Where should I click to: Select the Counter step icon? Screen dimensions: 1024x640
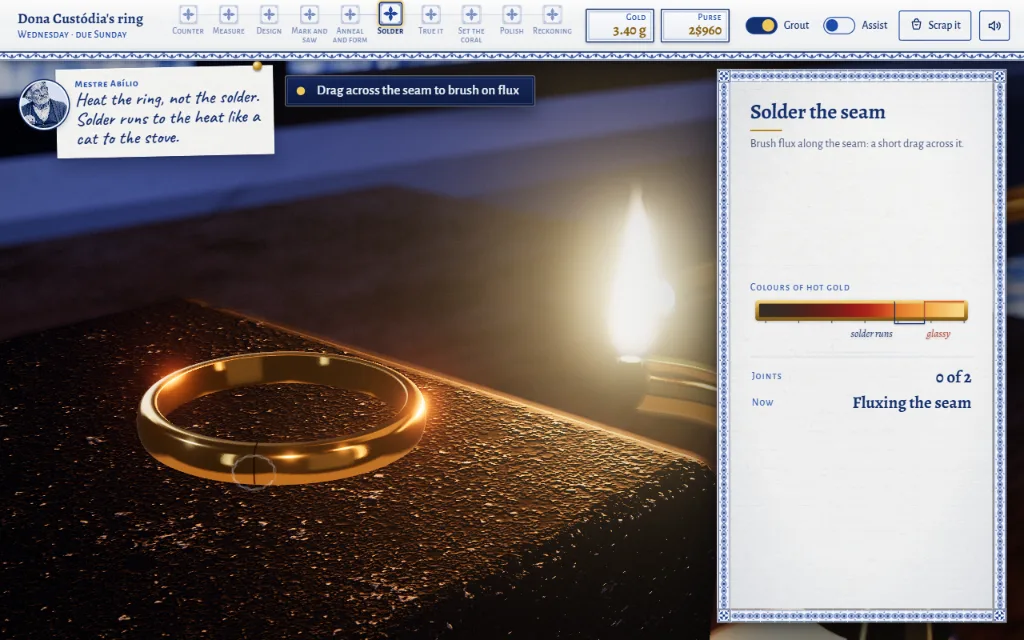pyautogui.click(x=188, y=14)
